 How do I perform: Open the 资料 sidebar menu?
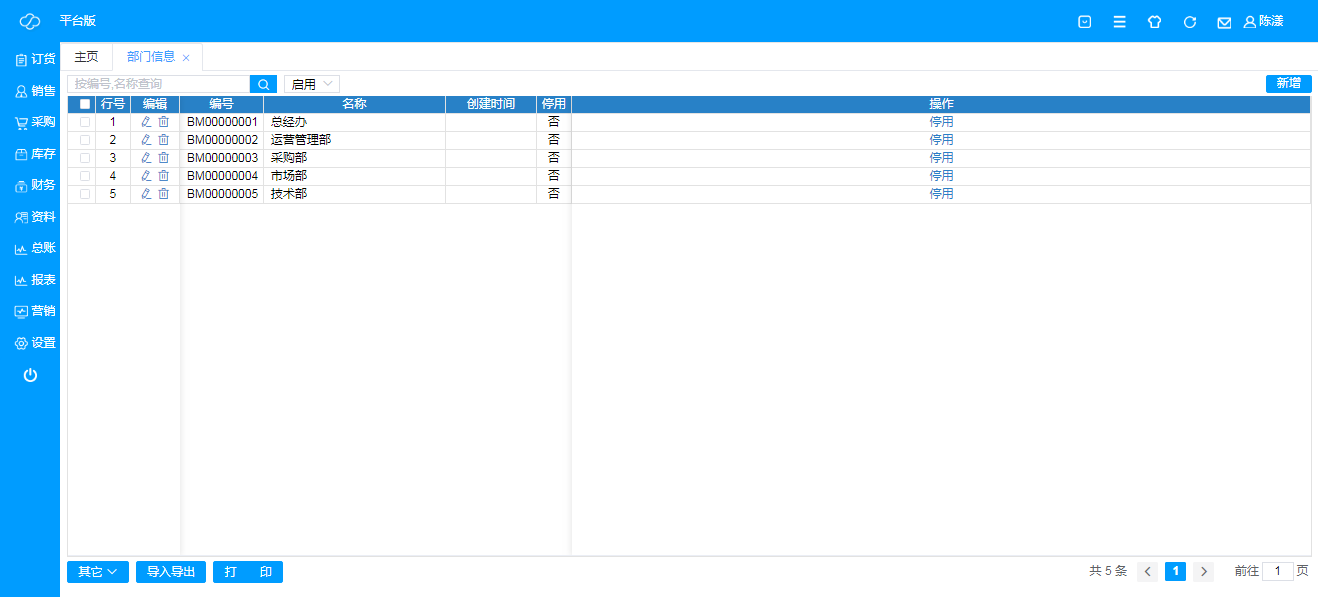35,216
